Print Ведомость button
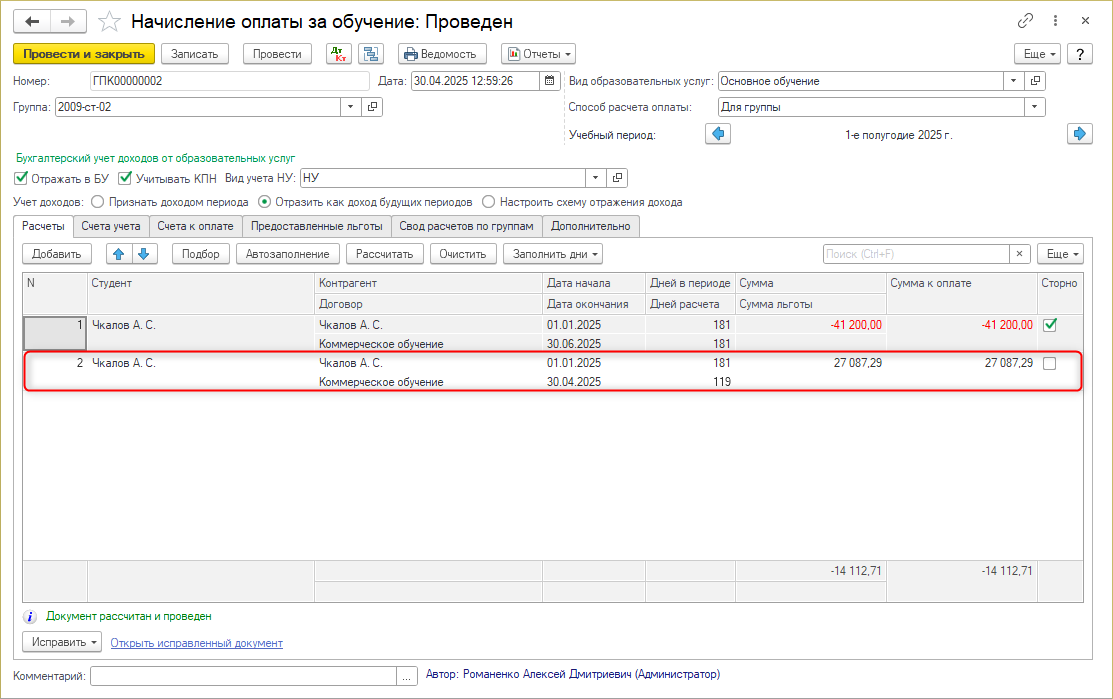 coord(442,54)
